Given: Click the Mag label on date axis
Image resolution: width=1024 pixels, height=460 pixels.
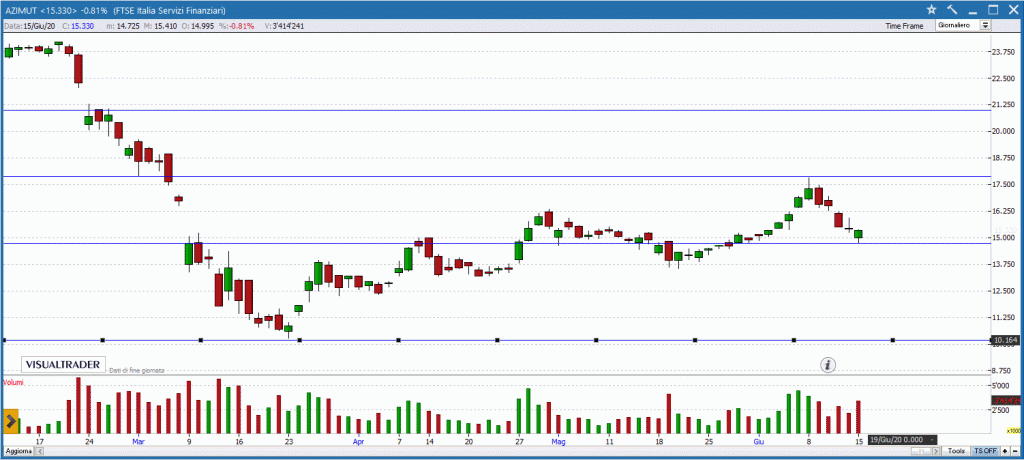Looking at the screenshot, I should tap(558, 442).
